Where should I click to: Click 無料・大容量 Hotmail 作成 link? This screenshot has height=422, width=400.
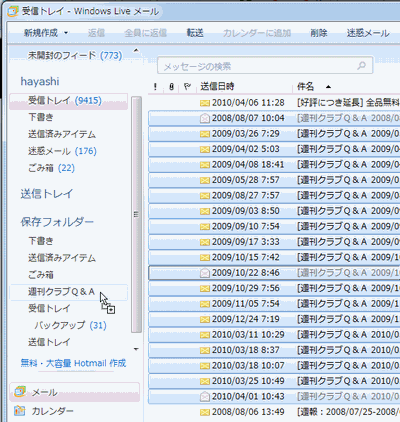click(73, 363)
